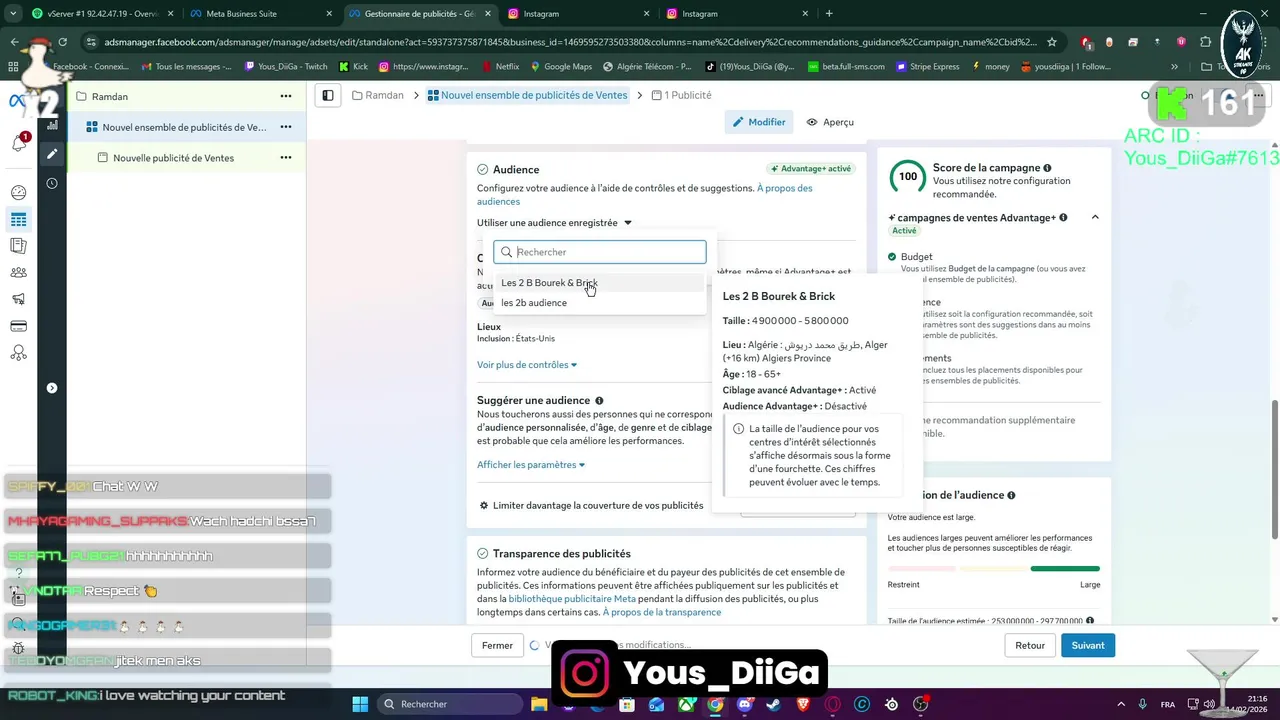The image size is (1280, 720).
Task: Expand Afficher les paramètres
Action: coord(531,465)
